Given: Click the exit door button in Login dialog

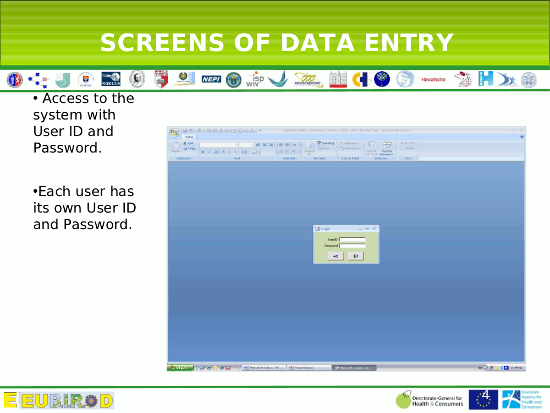Looking at the screenshot, I should click(356, 256).
